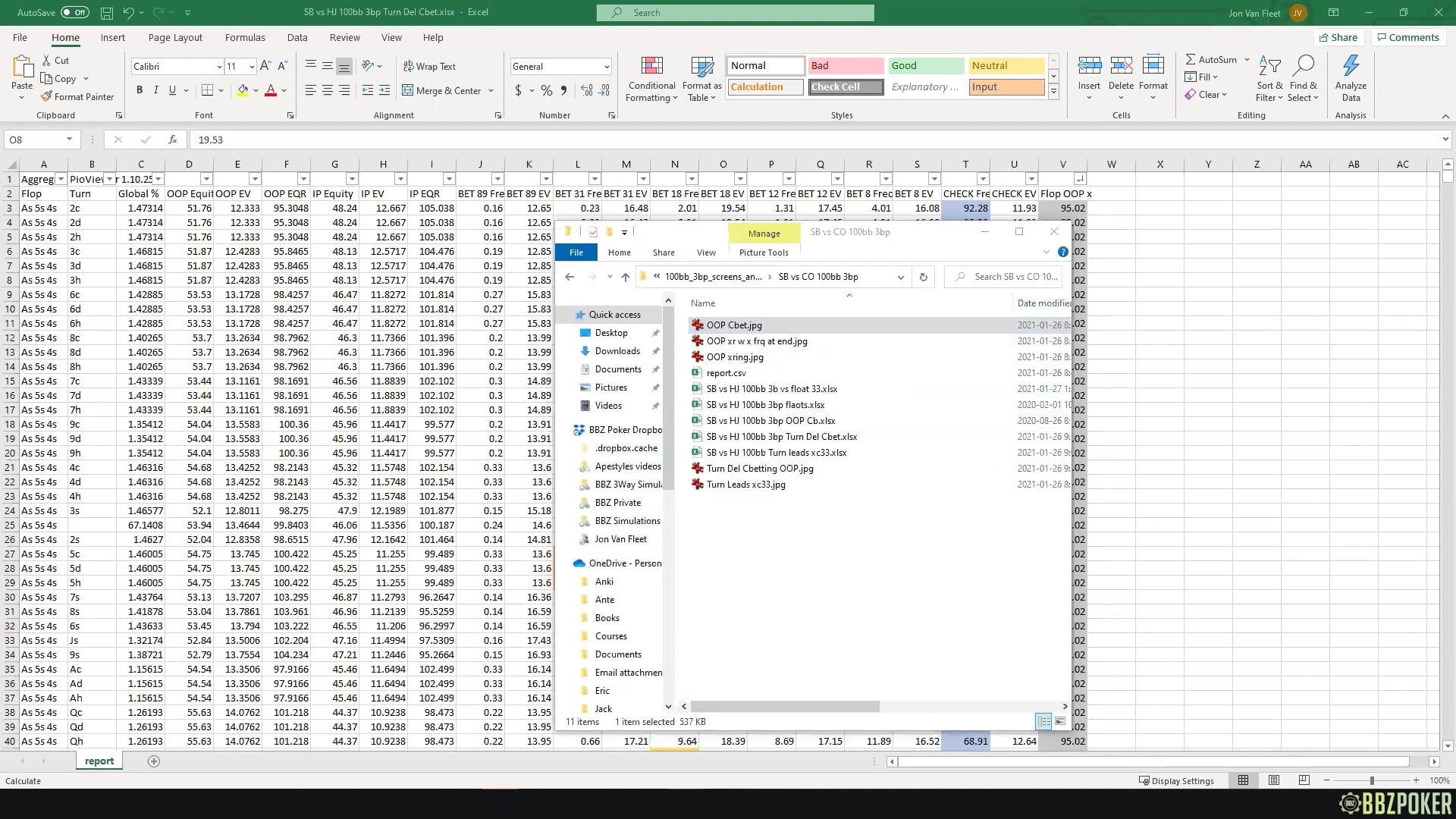Toggle italic formatting
1456x819 pixels.
point(156,90)
